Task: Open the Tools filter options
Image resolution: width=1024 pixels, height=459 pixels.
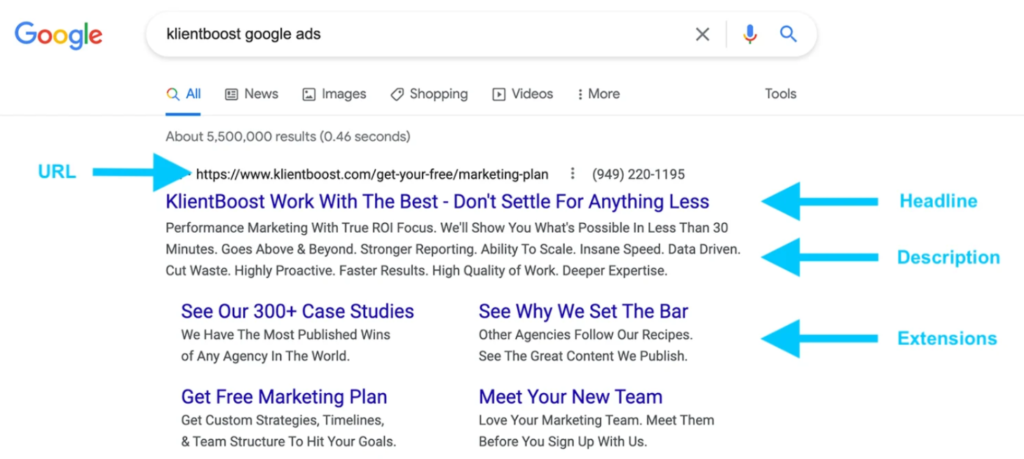Action: [780, 94]
